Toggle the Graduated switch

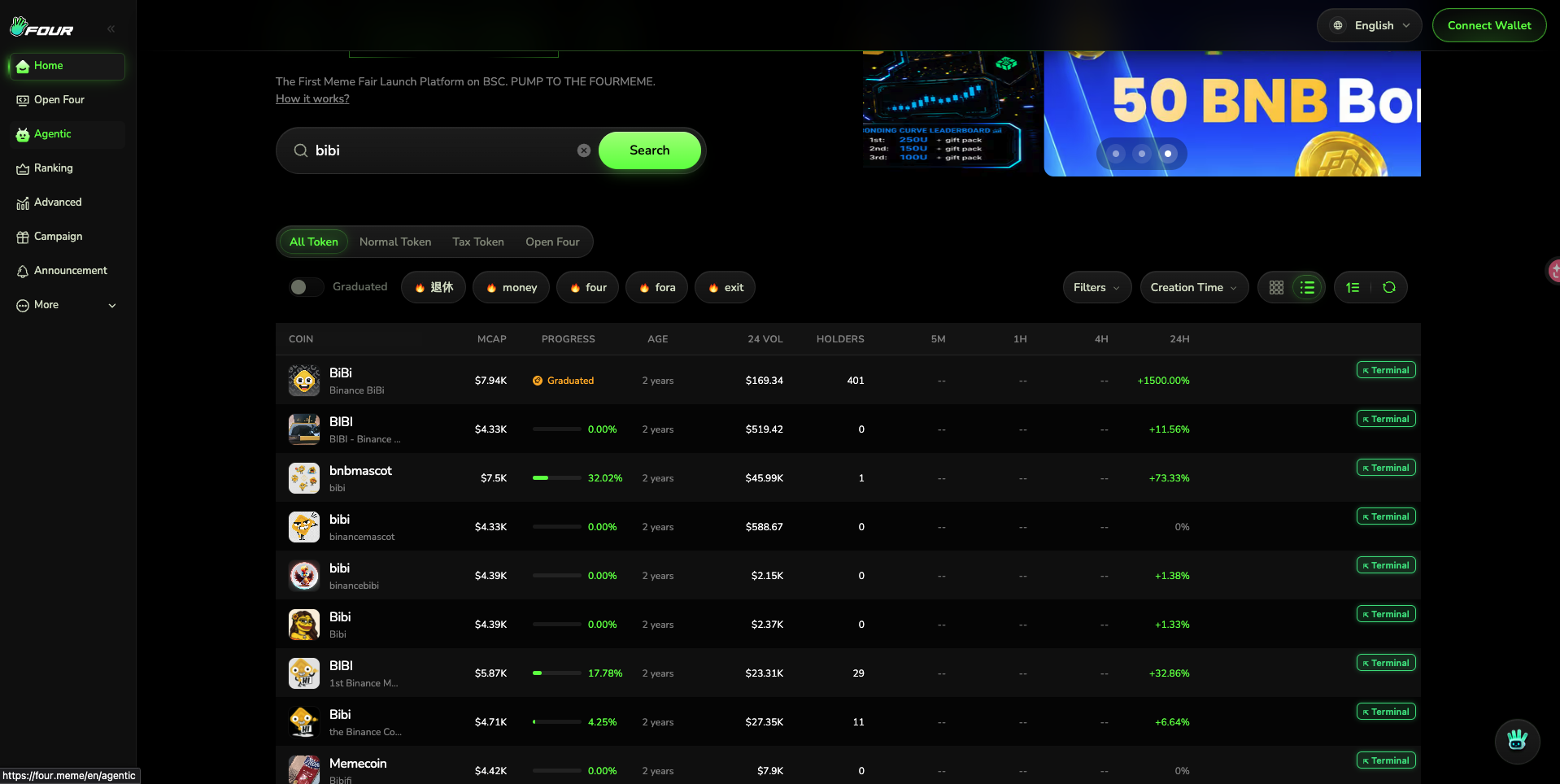coord(306,287)
